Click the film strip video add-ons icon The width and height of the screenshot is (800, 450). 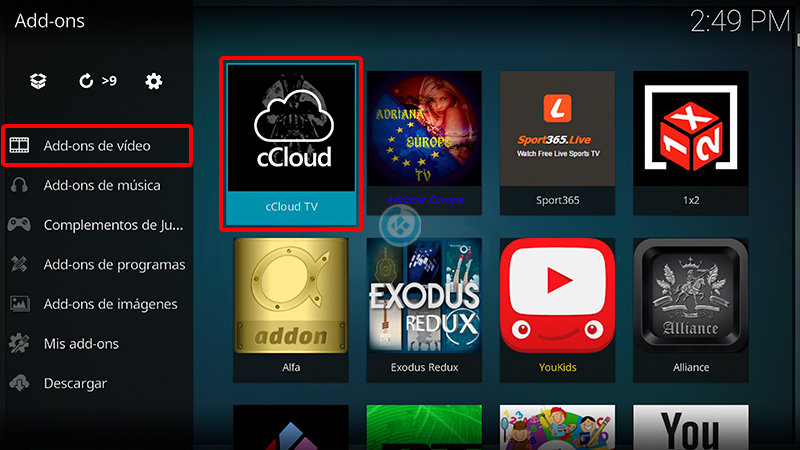[19, 145]
